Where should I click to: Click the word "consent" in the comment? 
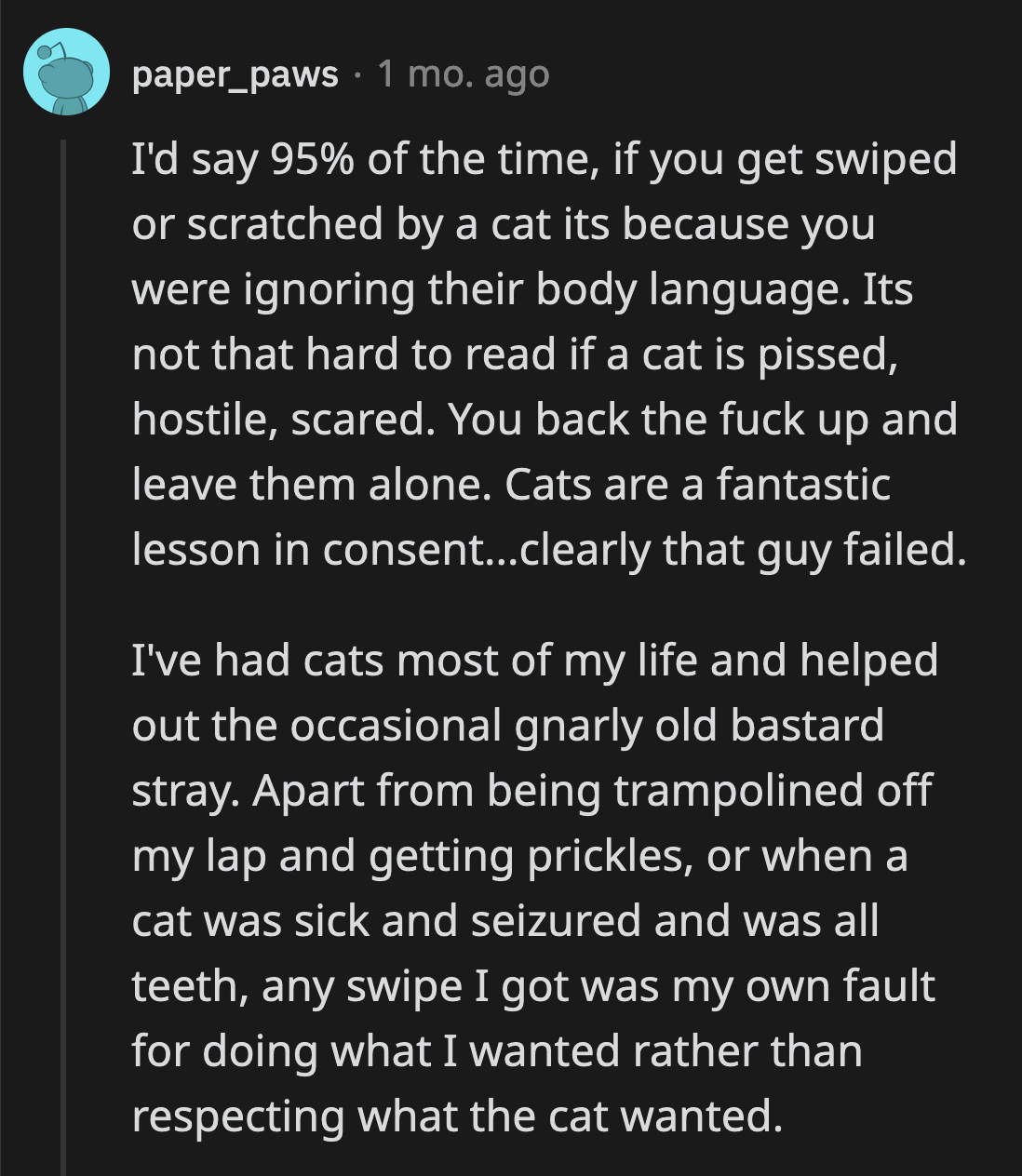(398, 550)
